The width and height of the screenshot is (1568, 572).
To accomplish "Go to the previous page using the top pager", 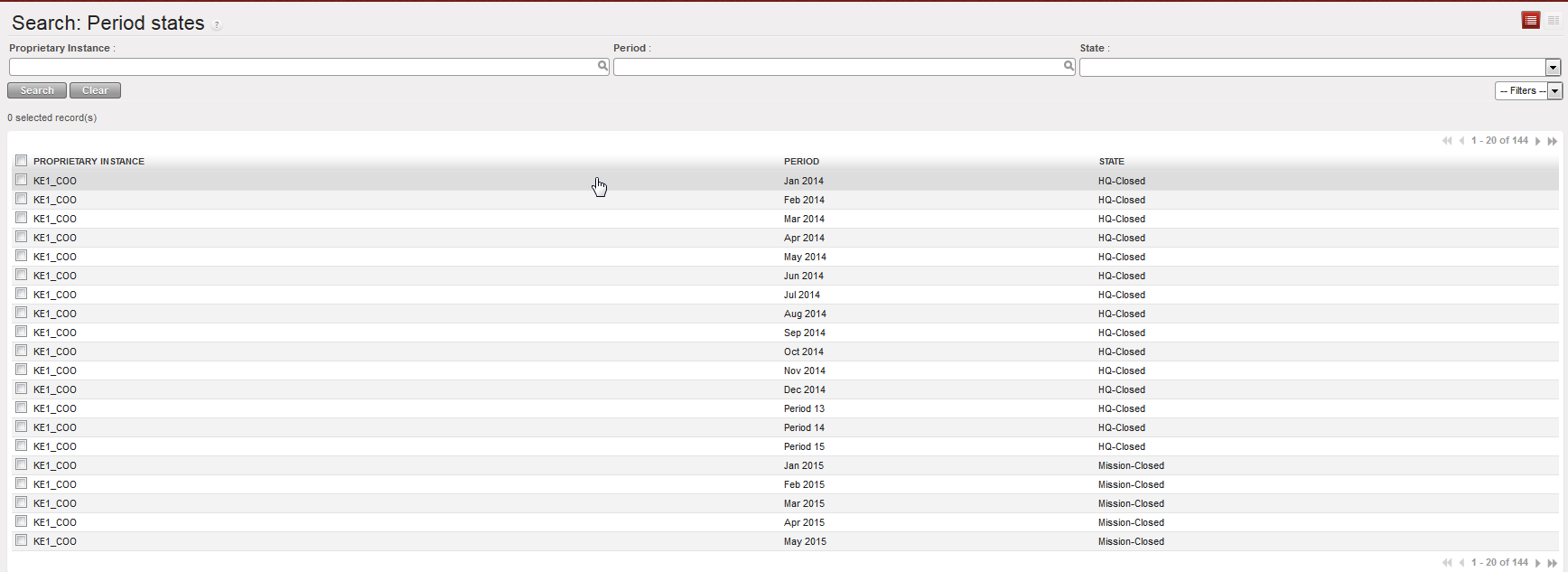I will pyautogui.click(x=1461, y=141).
